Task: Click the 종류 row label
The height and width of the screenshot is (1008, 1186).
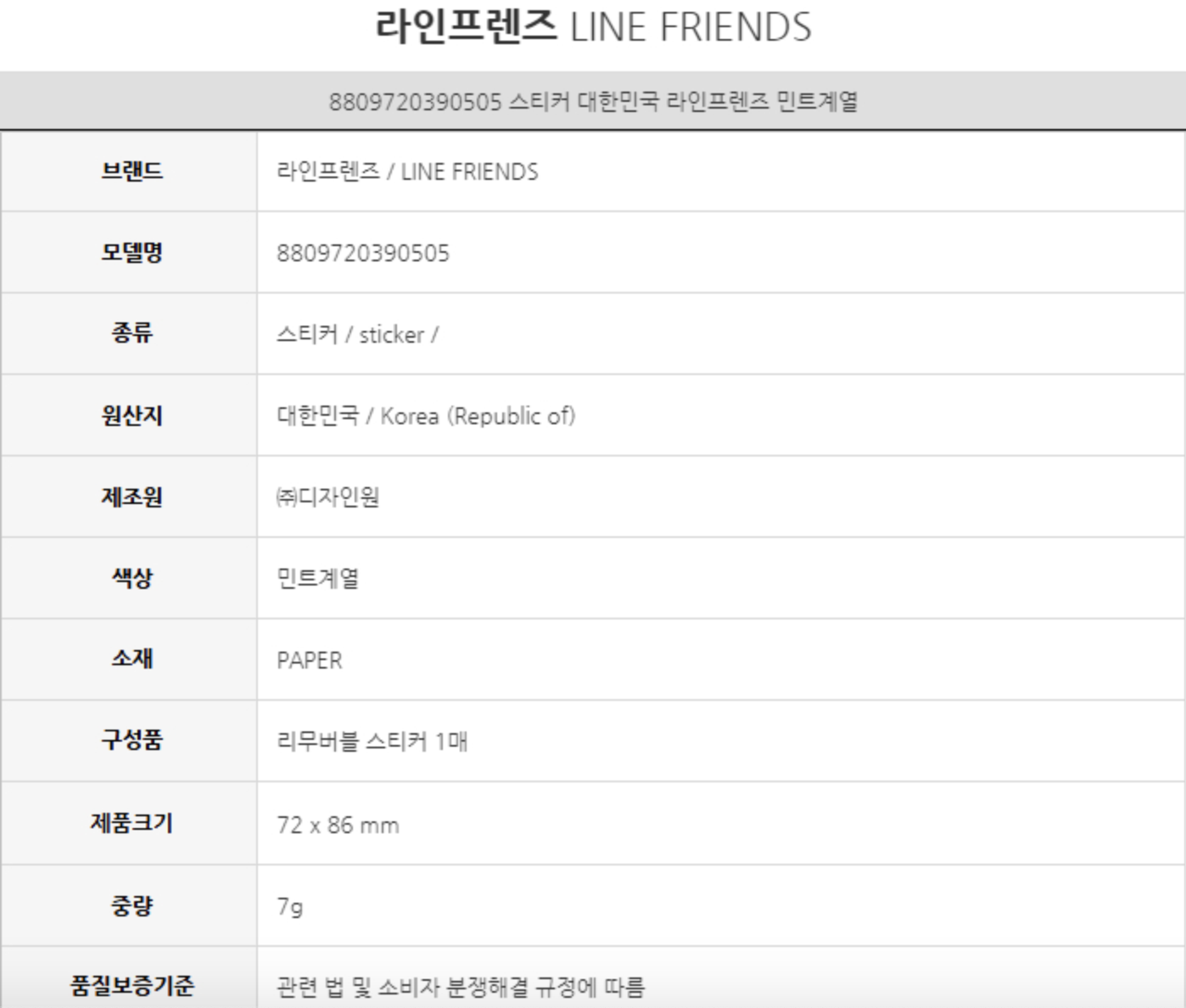Action: coord(131,333)
